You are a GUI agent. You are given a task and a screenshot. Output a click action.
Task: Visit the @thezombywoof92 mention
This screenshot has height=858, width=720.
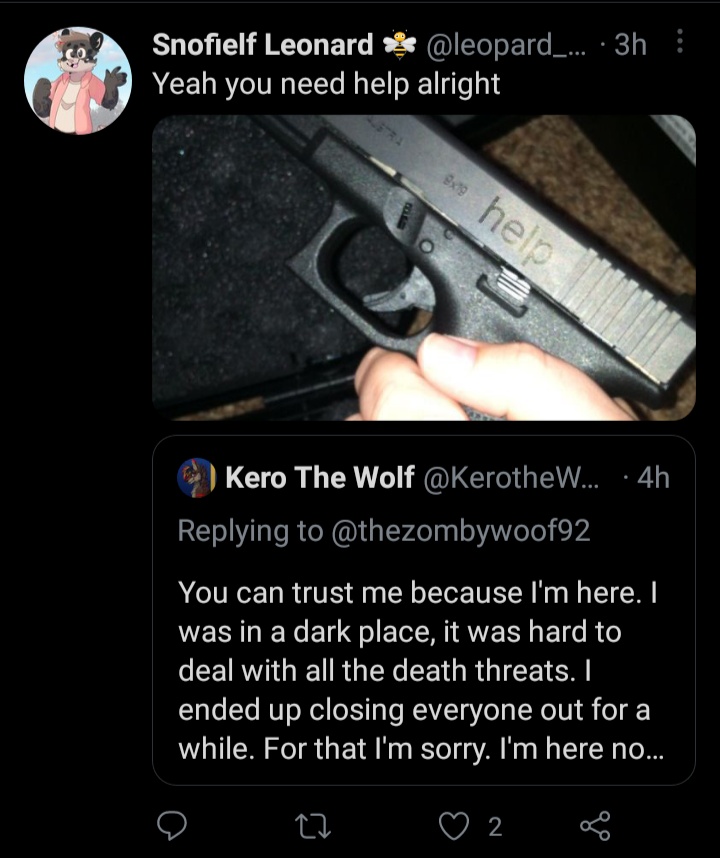click(461, 531)
